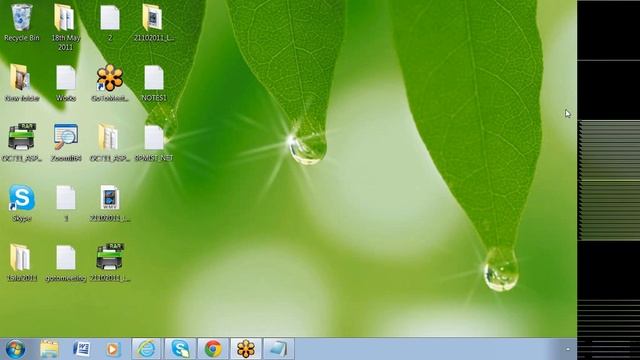Image resolution: width=640 pixels, height=360 pixels.
Task: Open Windows Explorer from the taskbar
Action: (49, 349)
